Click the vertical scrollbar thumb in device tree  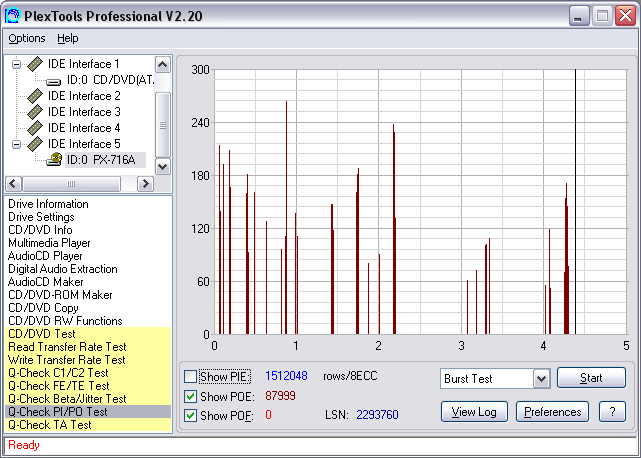tap(163, 125)
